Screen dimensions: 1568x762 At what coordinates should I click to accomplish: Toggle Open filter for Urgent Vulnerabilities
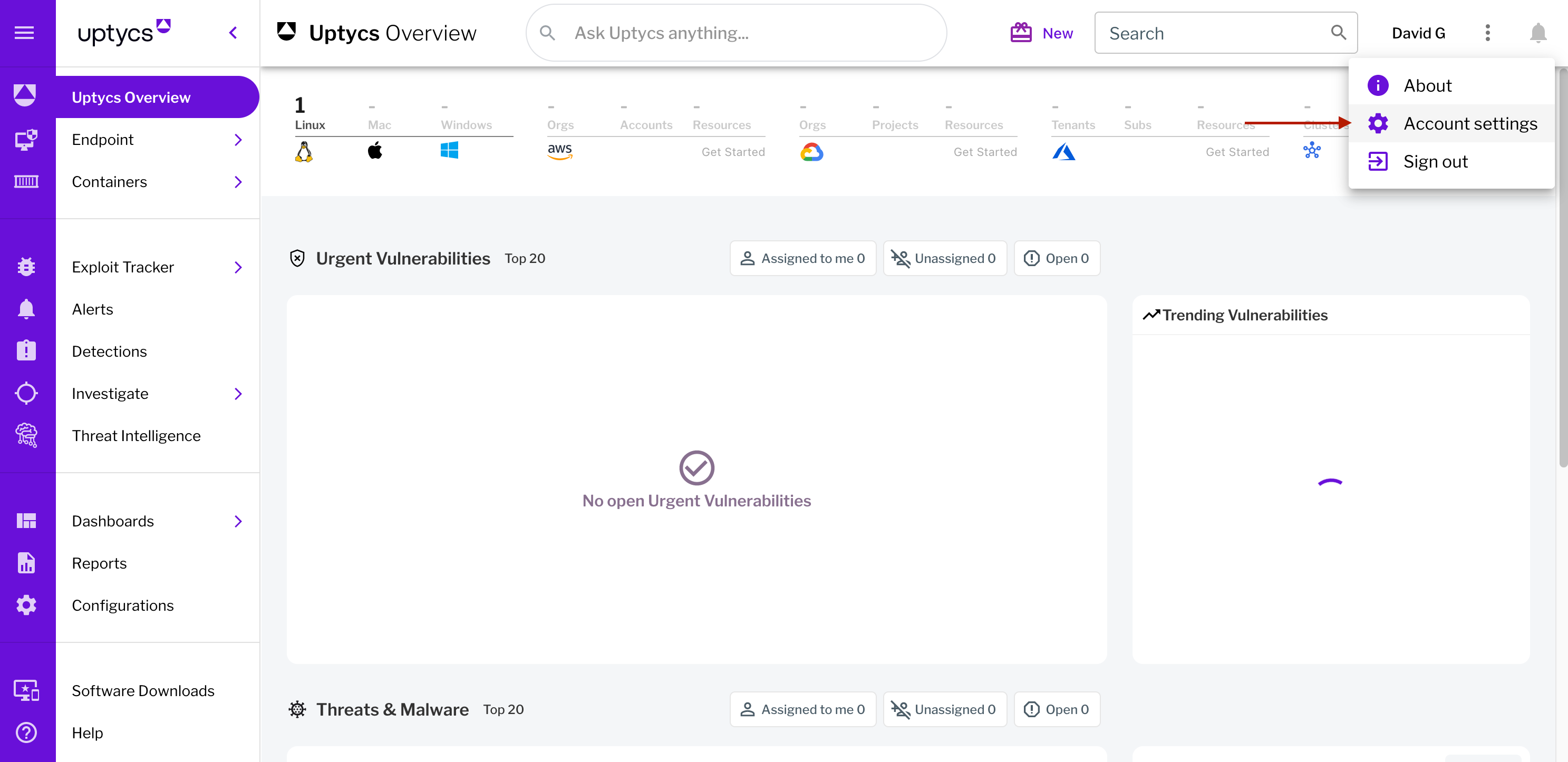(x=1056, y=259)
